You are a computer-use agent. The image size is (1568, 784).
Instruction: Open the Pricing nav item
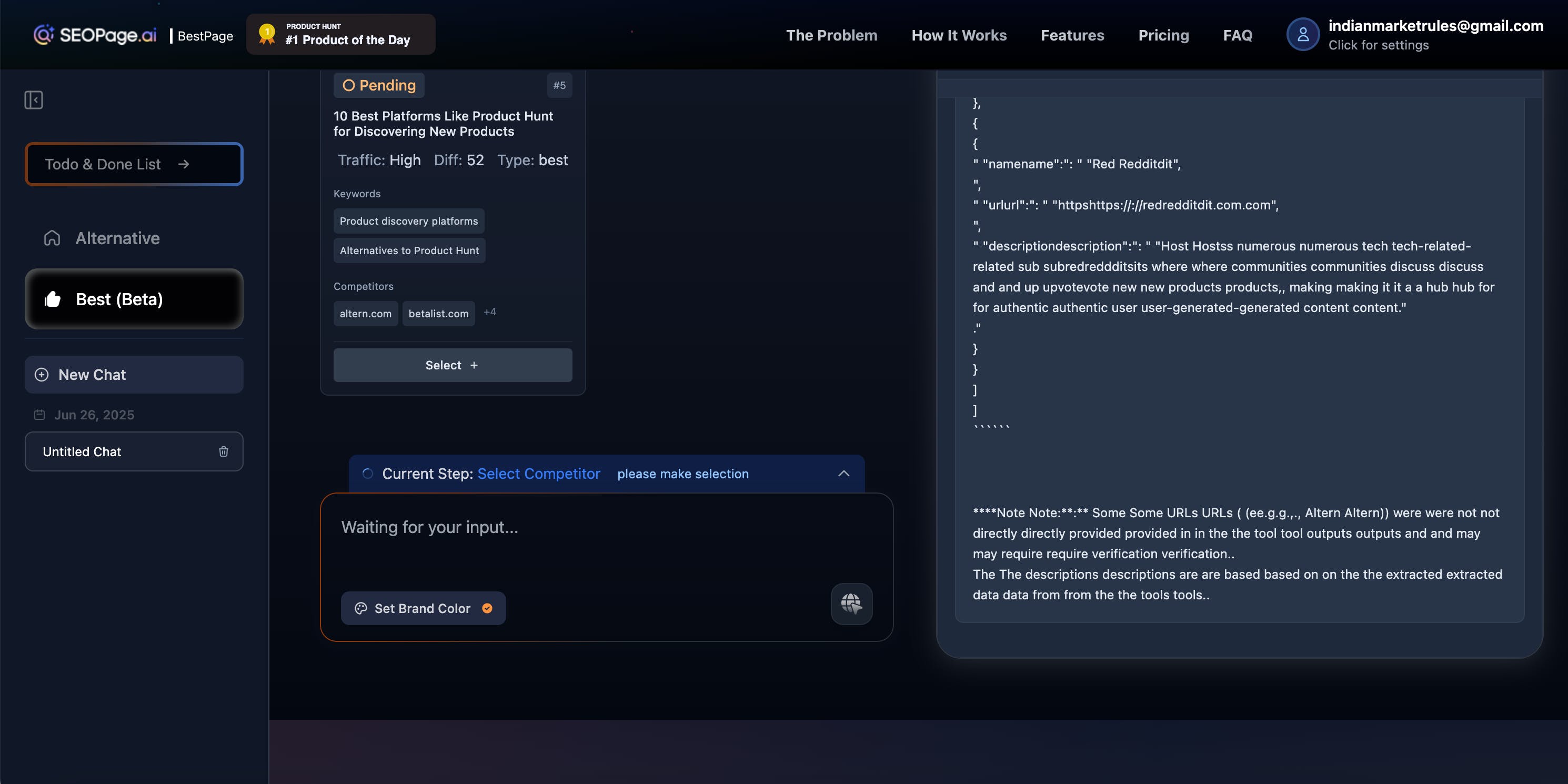coord(1163,35)
